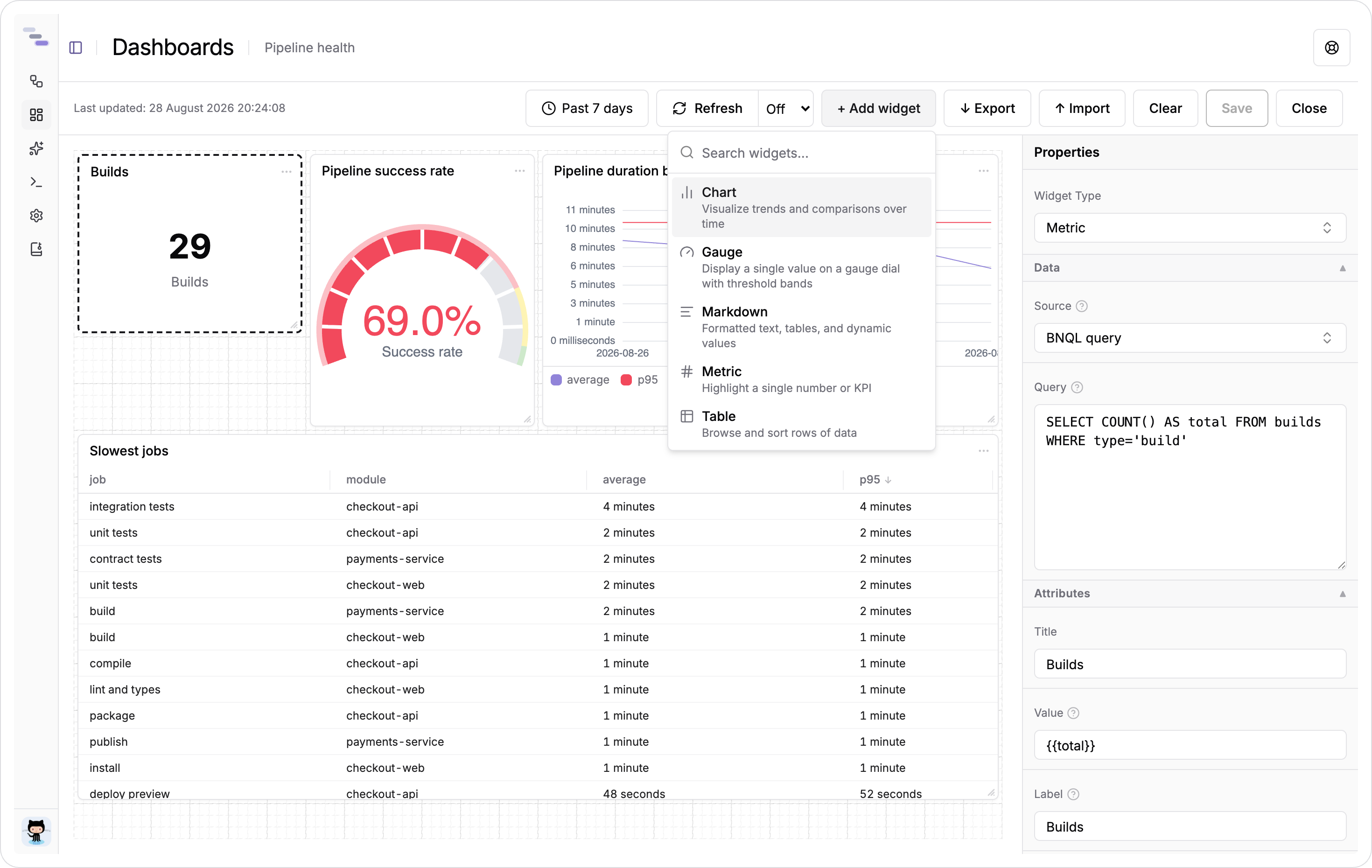Click the integration tests table row
The height and width of the screenshot is (868, 1372).
(x=537, y=507)
